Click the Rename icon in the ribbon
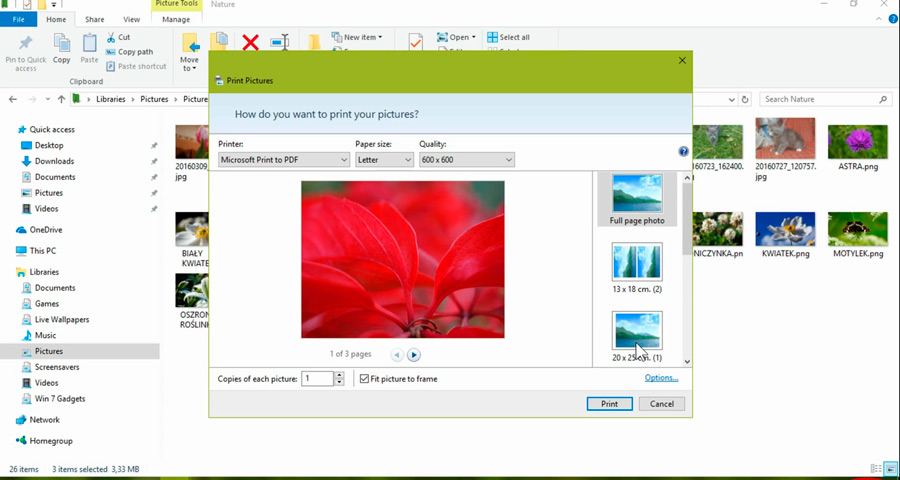900x480 pixels. click(x=280, y=42)
